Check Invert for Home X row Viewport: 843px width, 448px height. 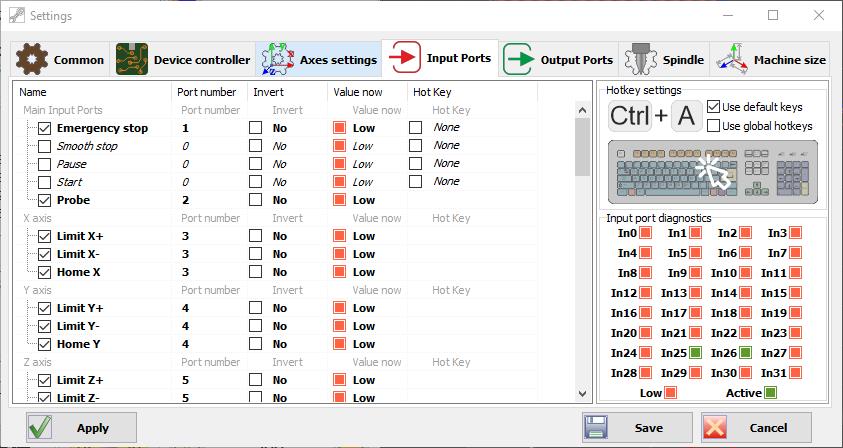pyautogui.click(x=255, y=272)
